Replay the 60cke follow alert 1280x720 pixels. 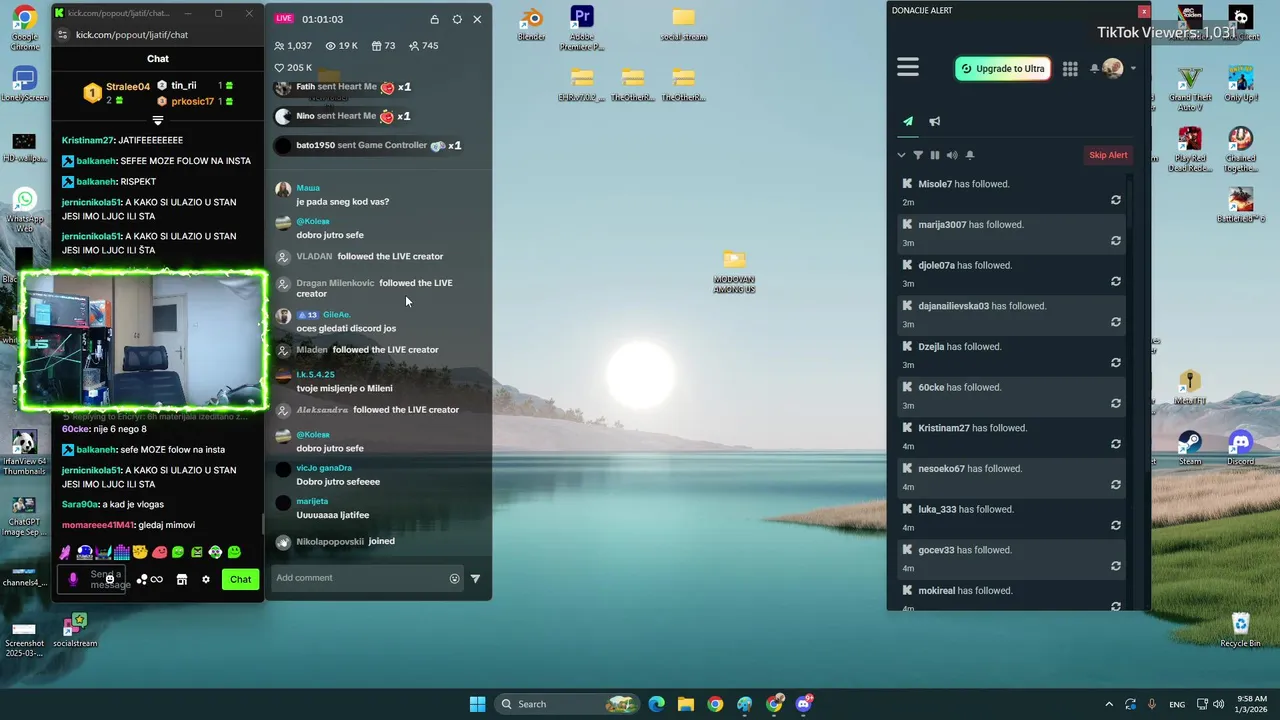[x=1115, y=403]
